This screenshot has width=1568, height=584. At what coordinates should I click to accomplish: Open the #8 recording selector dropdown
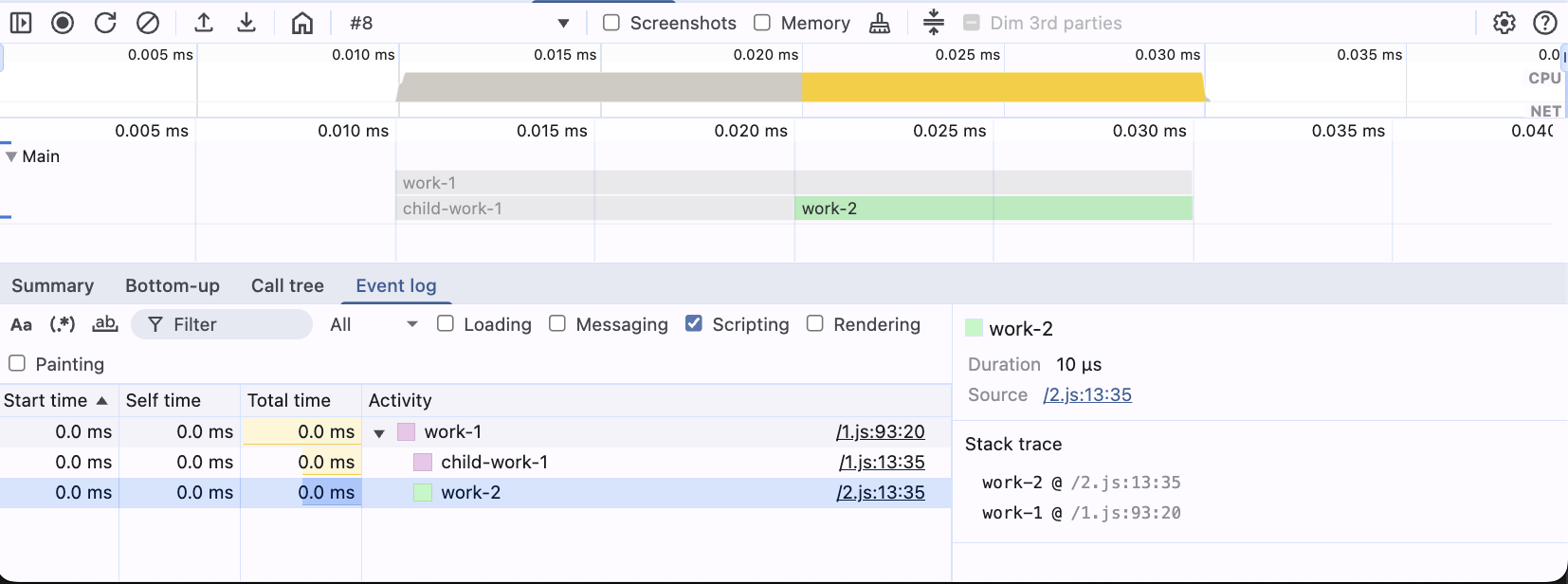(x=460, y=23)
